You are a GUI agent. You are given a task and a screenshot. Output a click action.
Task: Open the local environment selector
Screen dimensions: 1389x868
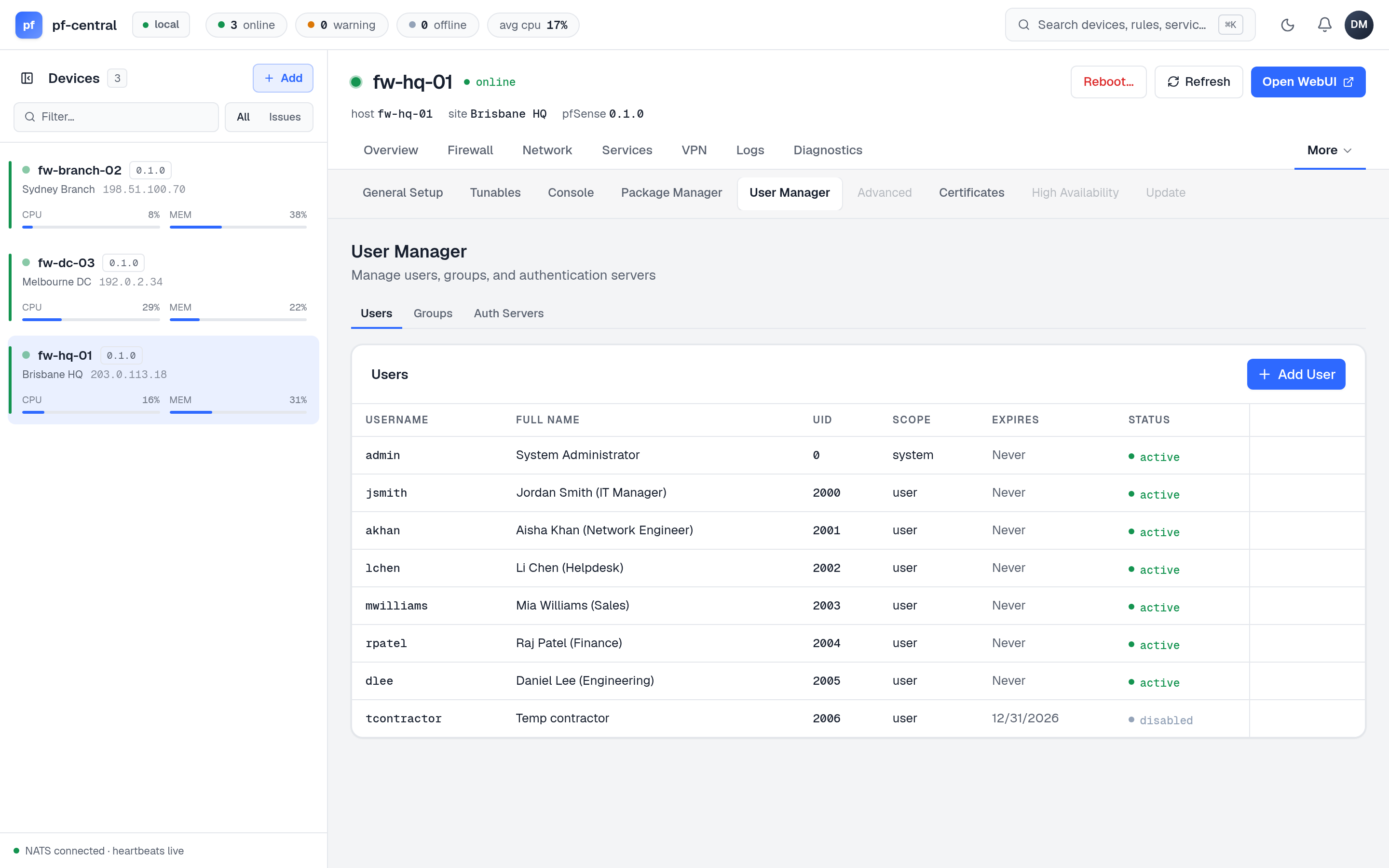[161, 25]
